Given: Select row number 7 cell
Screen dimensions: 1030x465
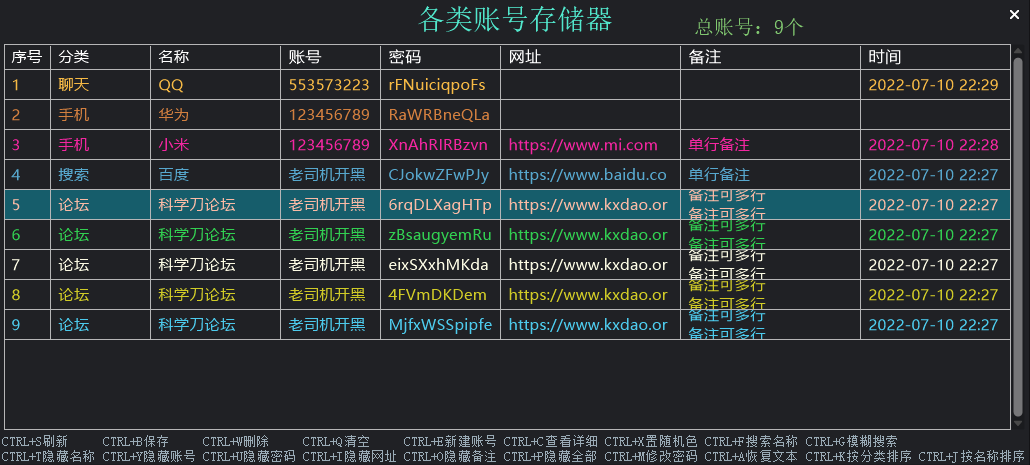Looking at the screenshot, I should pyautogui.click(x=27, y=265).
